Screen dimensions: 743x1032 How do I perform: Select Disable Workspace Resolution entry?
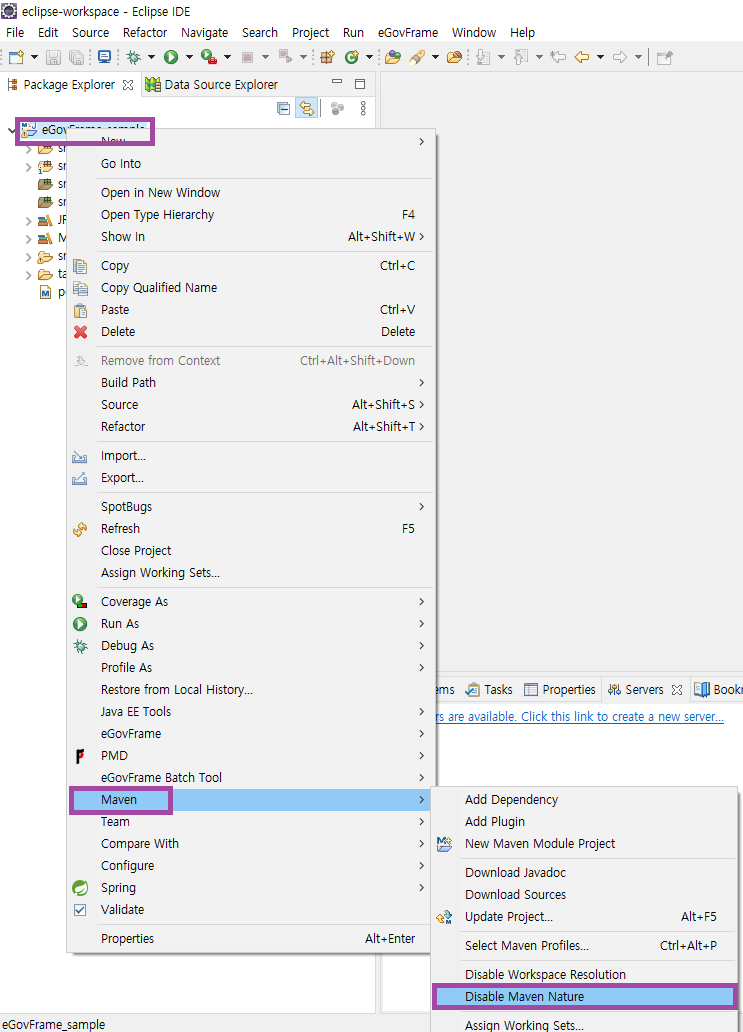click(584, 975)
